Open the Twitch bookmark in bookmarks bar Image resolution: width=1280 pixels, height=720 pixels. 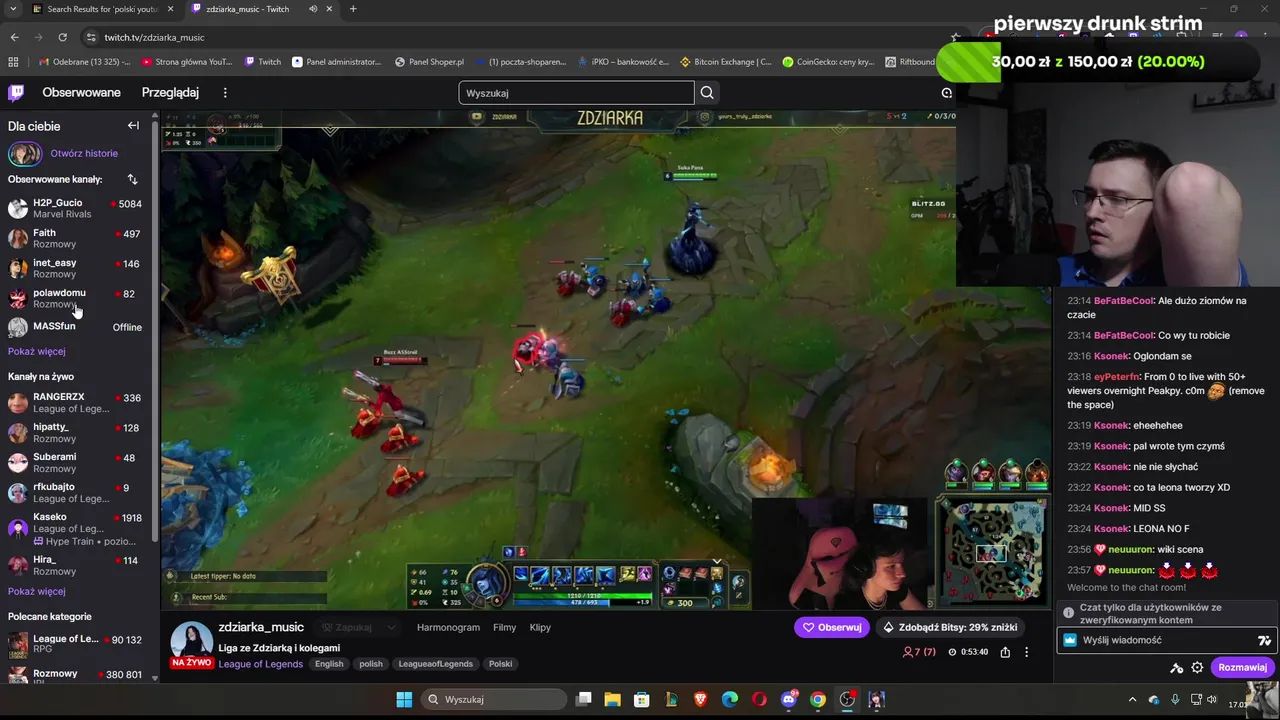pyautogui.click(x=263, y=62)
